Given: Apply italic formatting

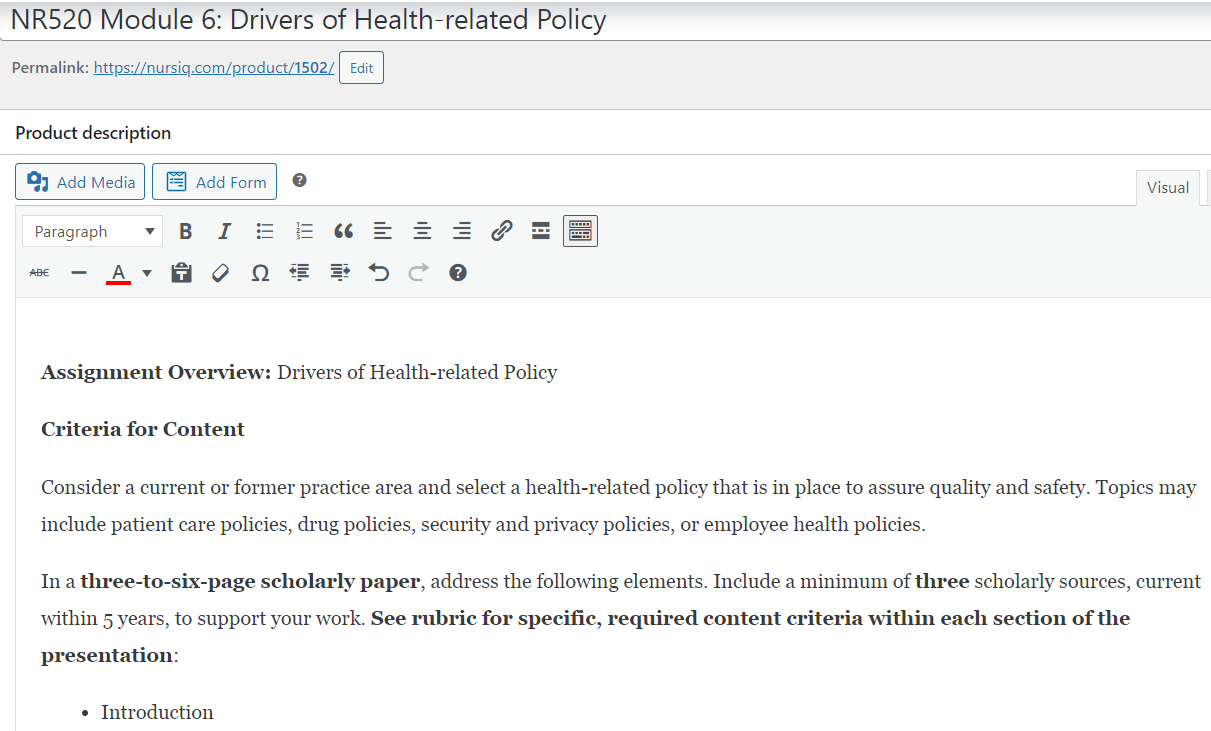Looking at the screenshot, I should [x=225, y=232].
